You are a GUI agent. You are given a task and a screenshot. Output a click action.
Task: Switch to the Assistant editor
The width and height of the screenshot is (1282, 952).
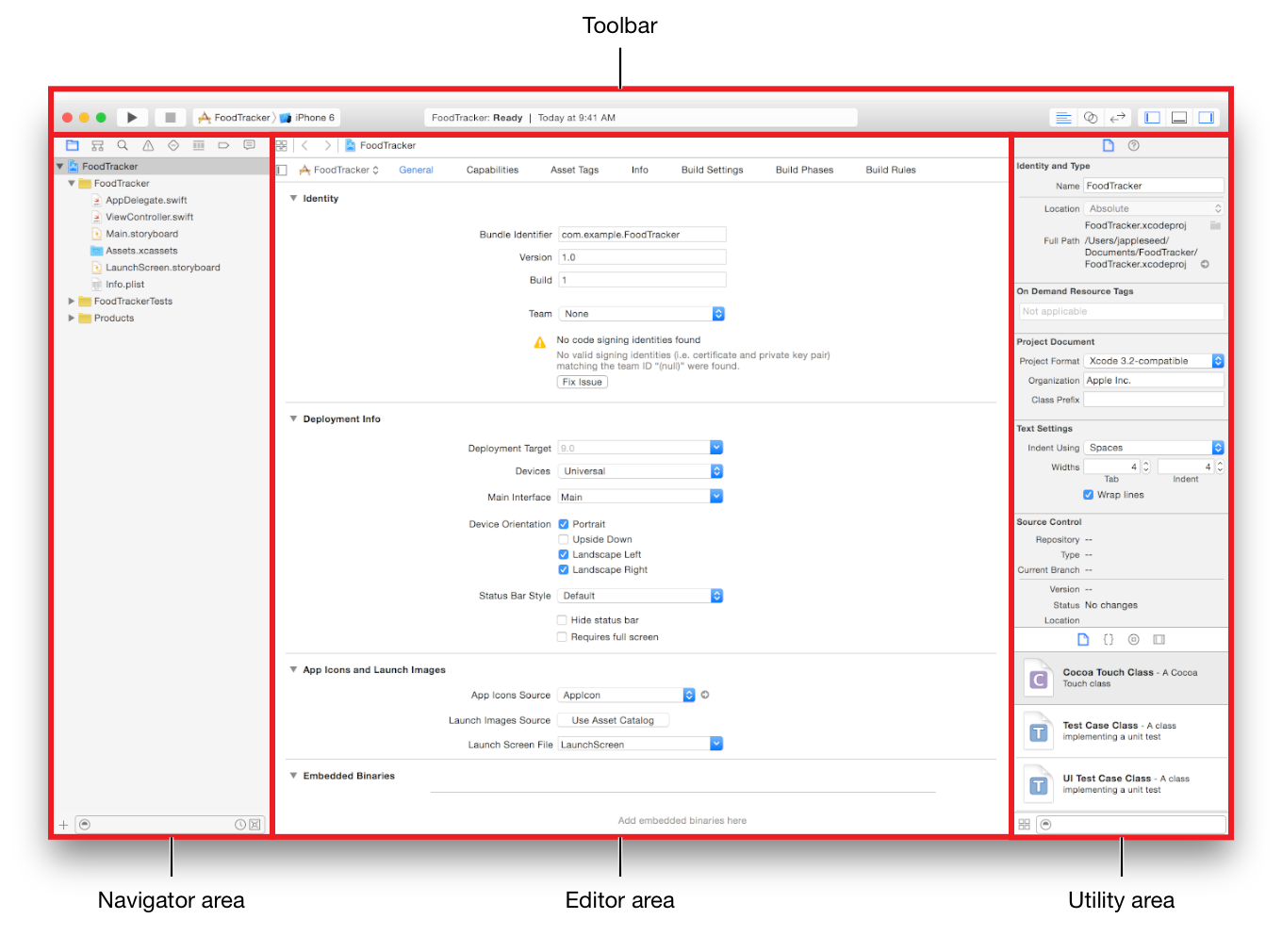(x=1091, y=118)
